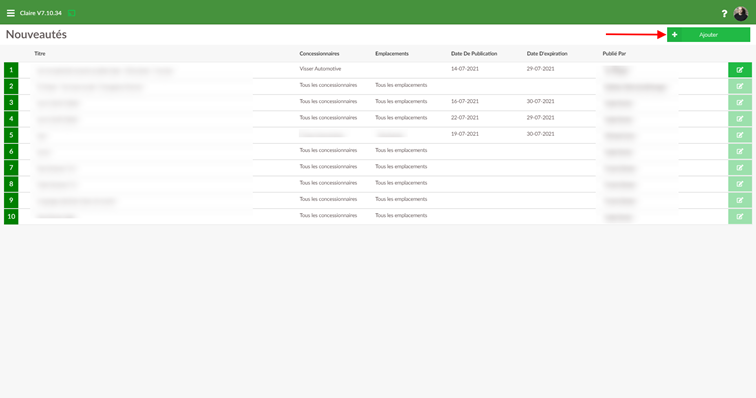Screen dimensions: 756x398
Task: Edit row 10 with pencil icon
Action: [x=740, y=217]
